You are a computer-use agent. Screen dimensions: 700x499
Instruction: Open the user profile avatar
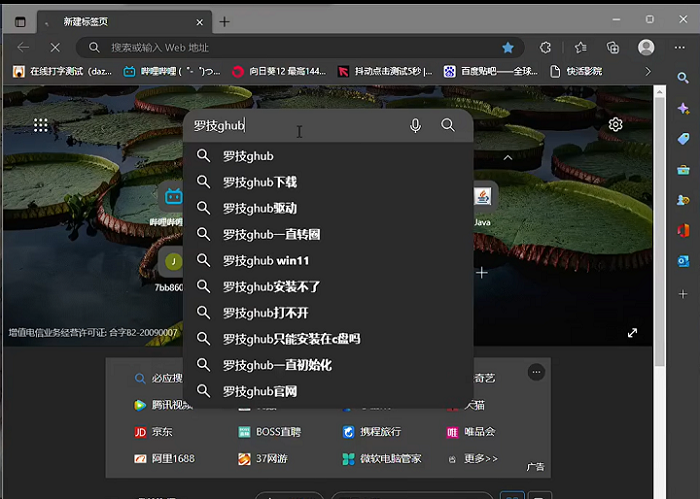pos(646,47)
